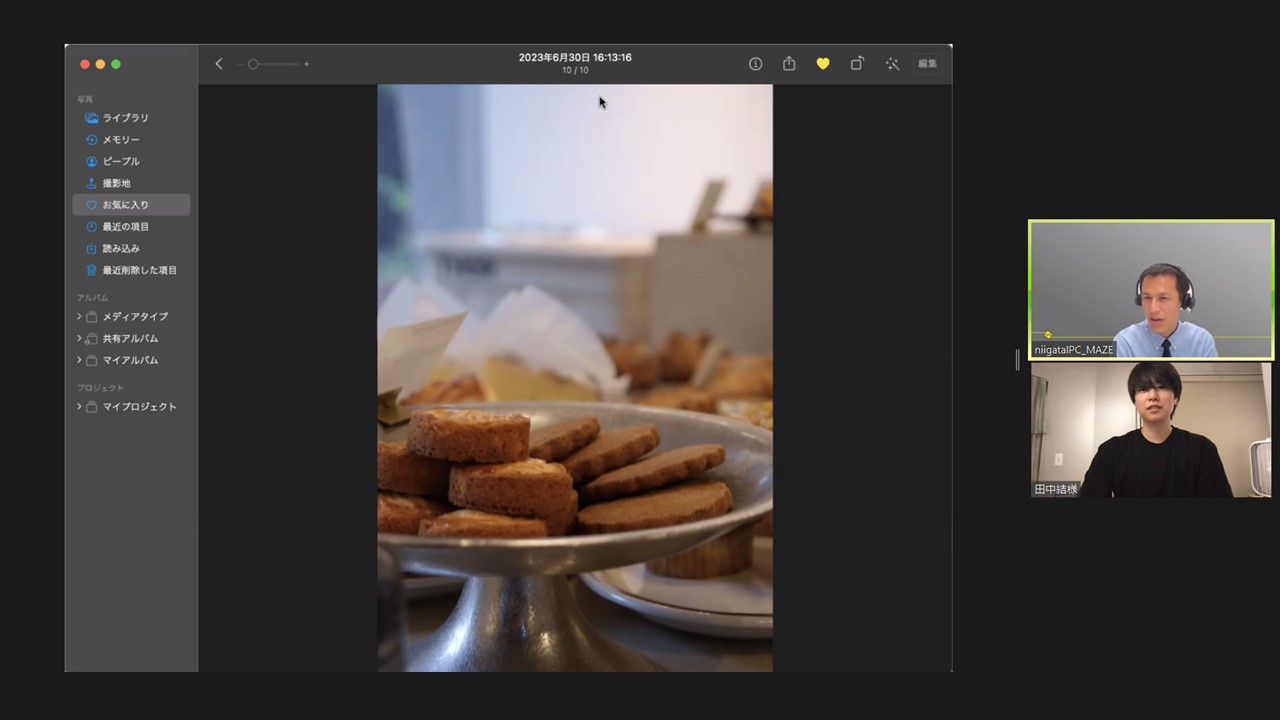Select the 田中結様 video tile
The height and width of the screenshot is (720, 1280).
[x=1151, y=430]
